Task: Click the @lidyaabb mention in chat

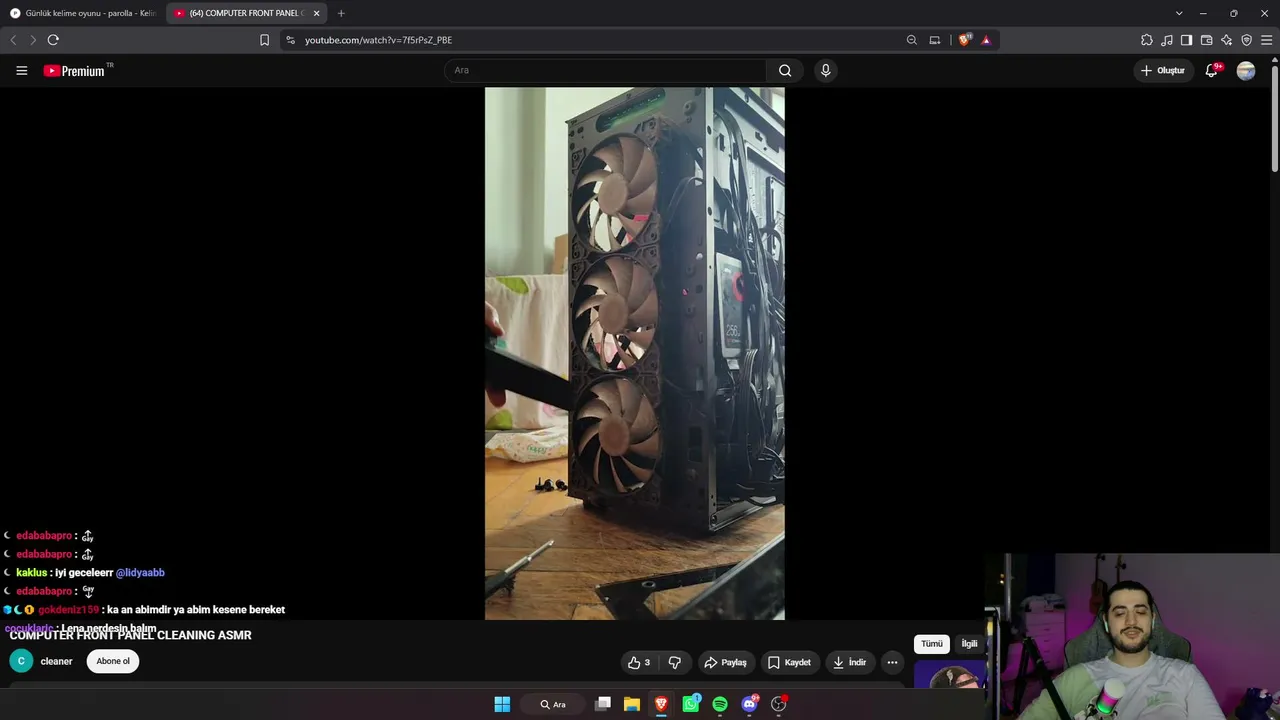Action: coord(140,573)
